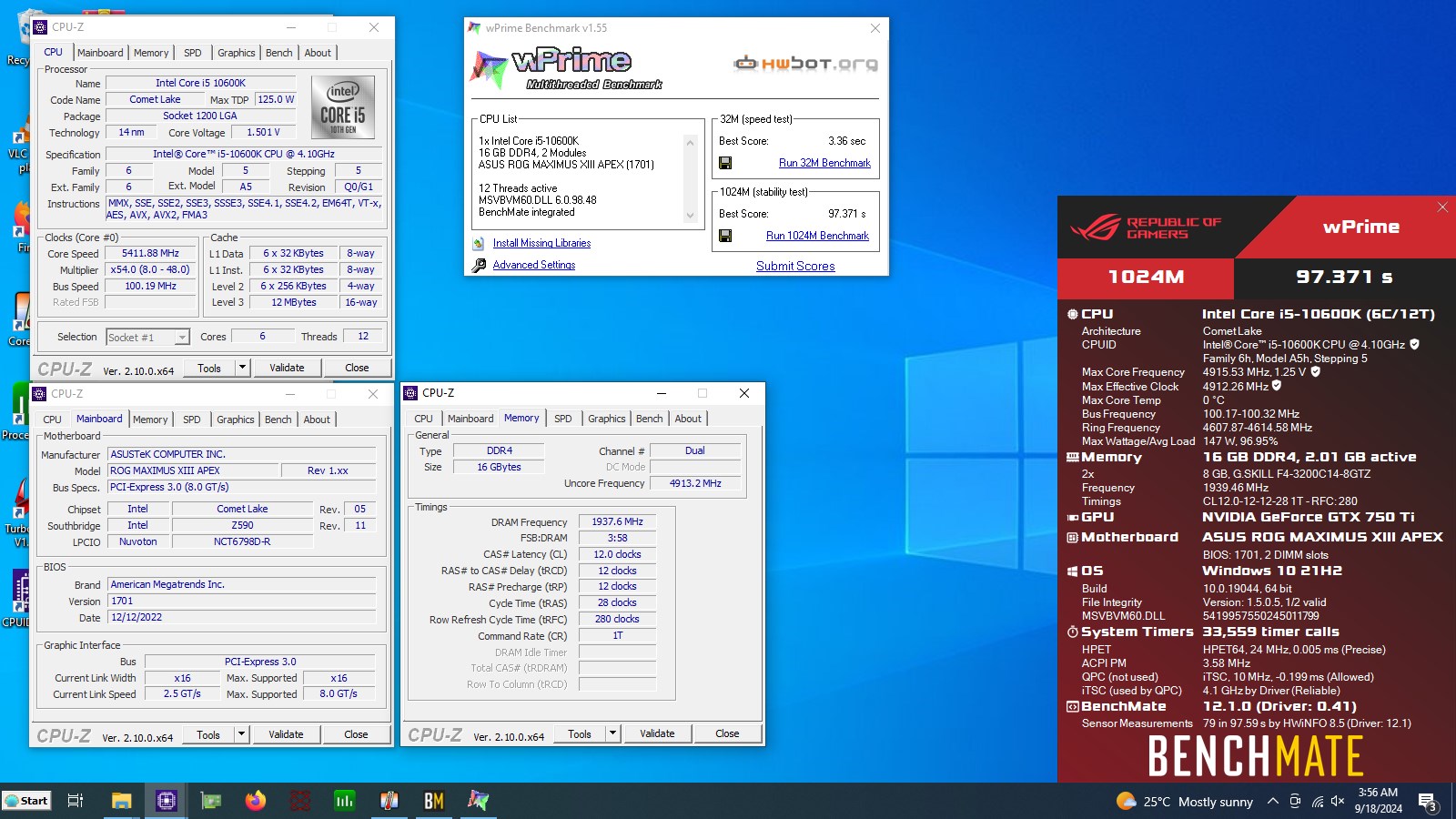
Task: Click the CPU-Z chip icon in taskbar
Action: tap(166, 801)
